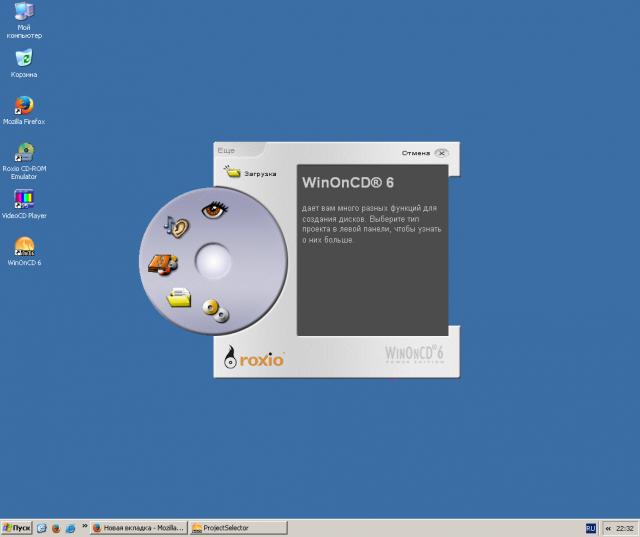Viewport: 640px width, 537px height.
Task: Click the Roxio logo in the dialog
Action: pyautogui.click(x=254, y=357)
